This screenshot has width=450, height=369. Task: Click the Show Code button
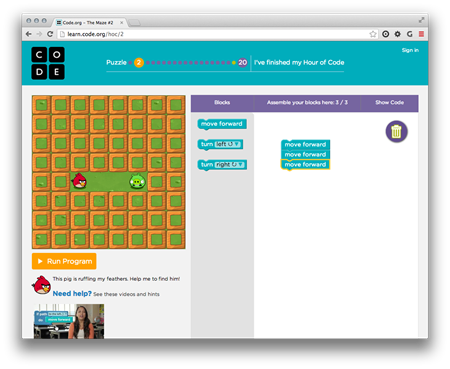point(389,102)
